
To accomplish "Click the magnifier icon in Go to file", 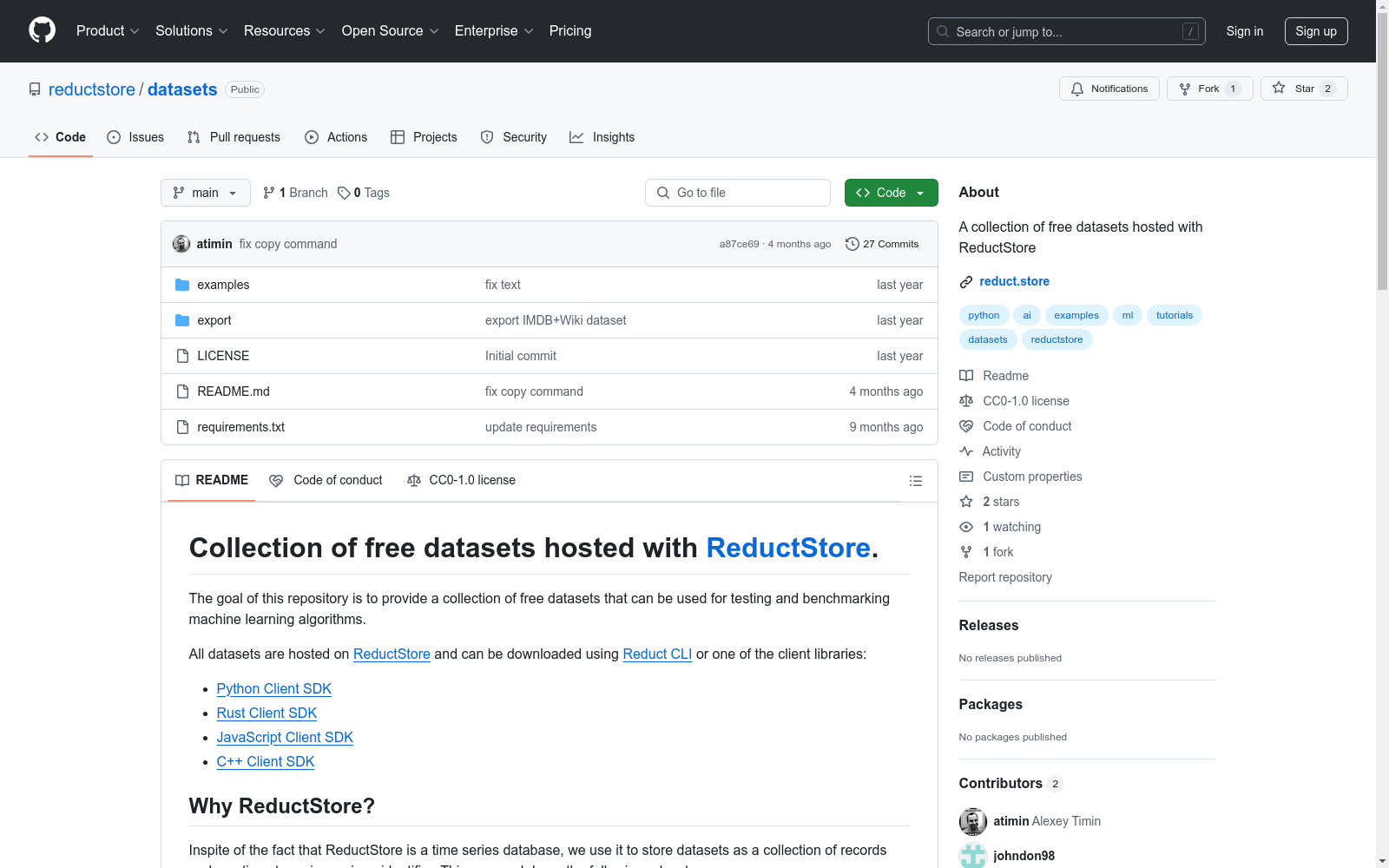I will pyautogui.click(x=663, y=193).
